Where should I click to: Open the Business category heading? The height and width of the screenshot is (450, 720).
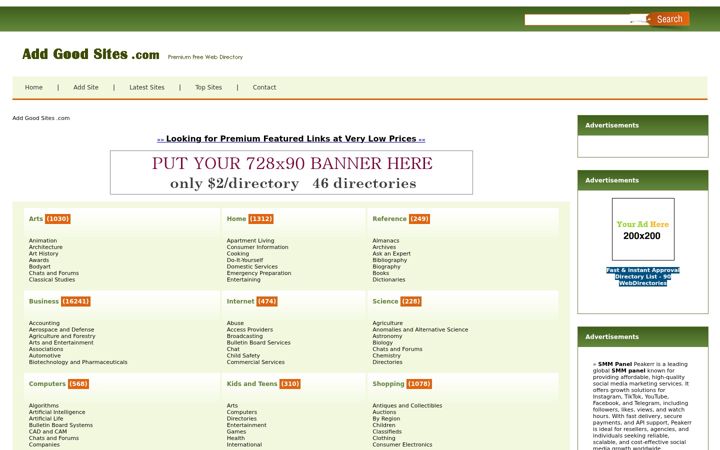[44, 302]
